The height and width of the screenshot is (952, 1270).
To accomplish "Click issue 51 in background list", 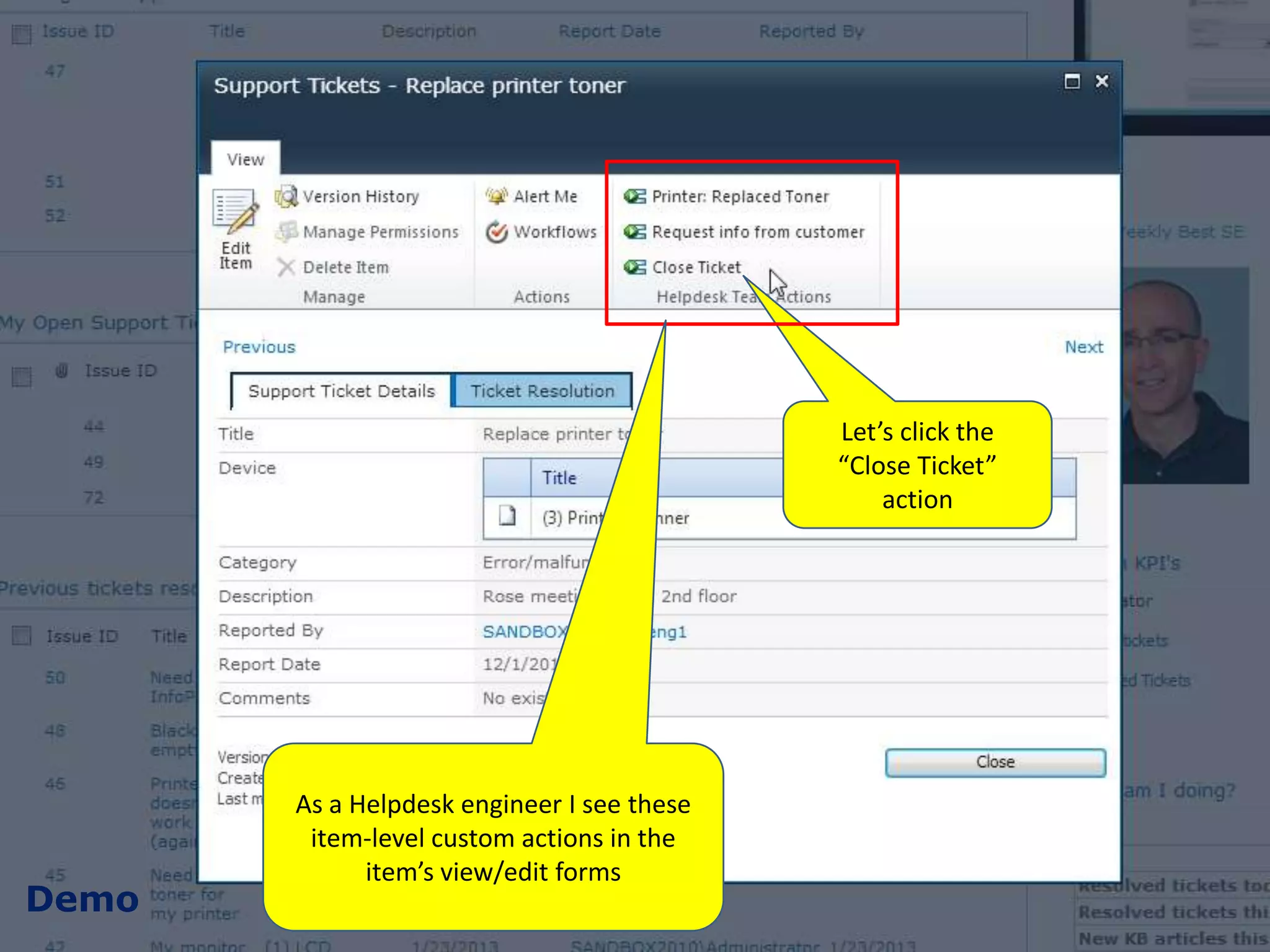I will click(55, 182).
